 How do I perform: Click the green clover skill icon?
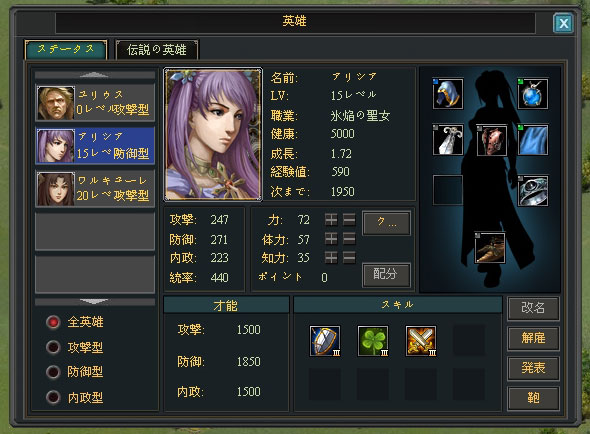(x=373, y=341)
